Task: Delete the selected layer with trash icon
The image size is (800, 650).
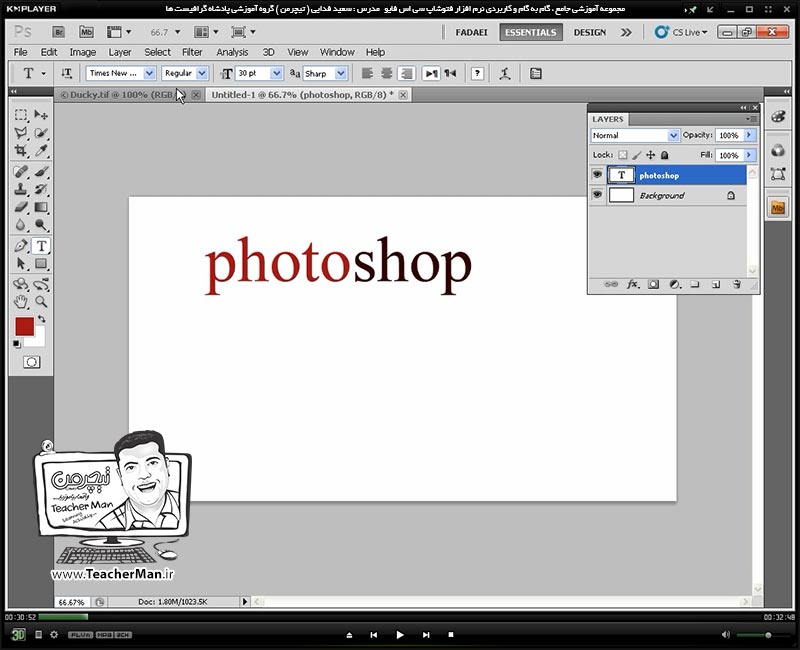Action: [737, 285]
